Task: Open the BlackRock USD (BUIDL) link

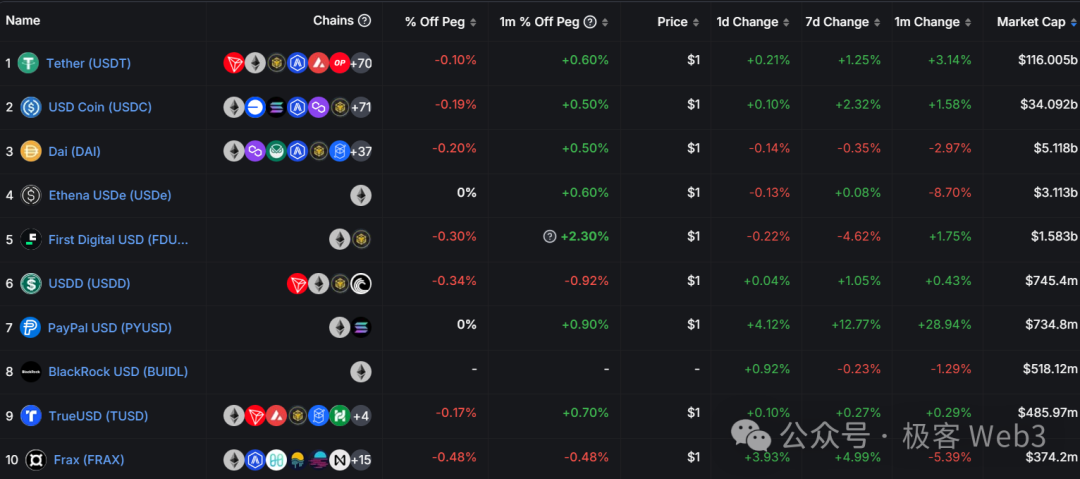Action: (x=118, y=371)
